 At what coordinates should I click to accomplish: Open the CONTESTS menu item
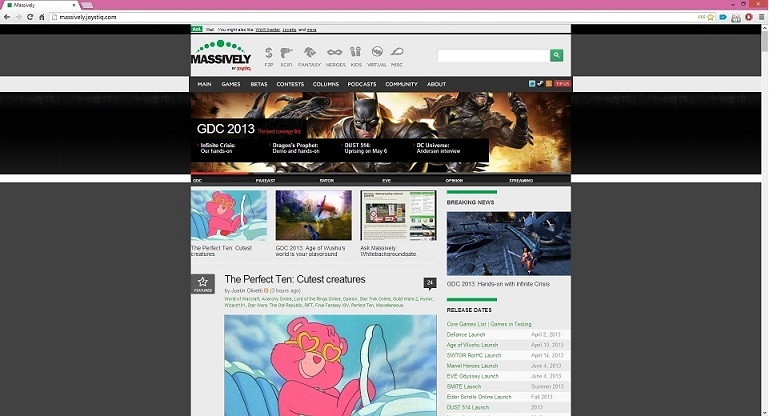pyautogui.click(x=290, y=84)
